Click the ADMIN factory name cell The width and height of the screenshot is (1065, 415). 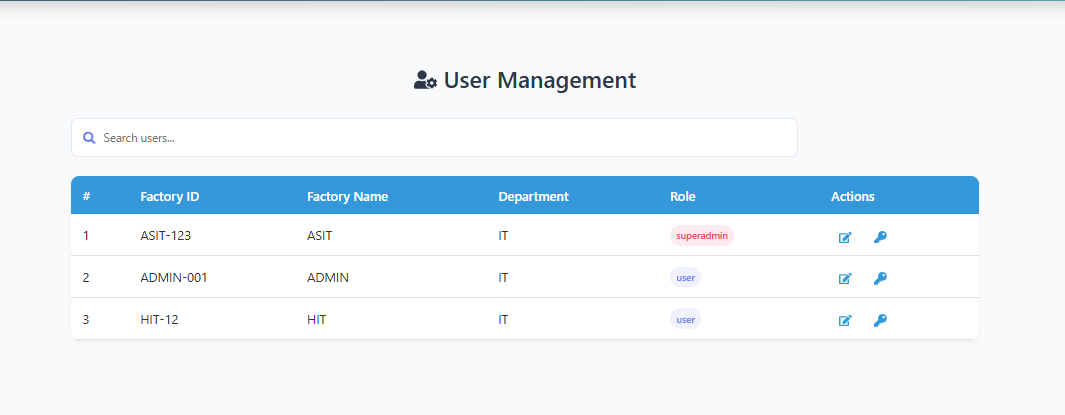click(328, 278)
